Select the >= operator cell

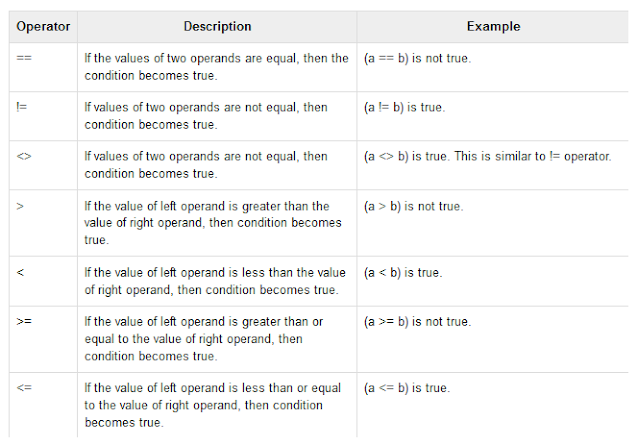(x=26, y=322)
